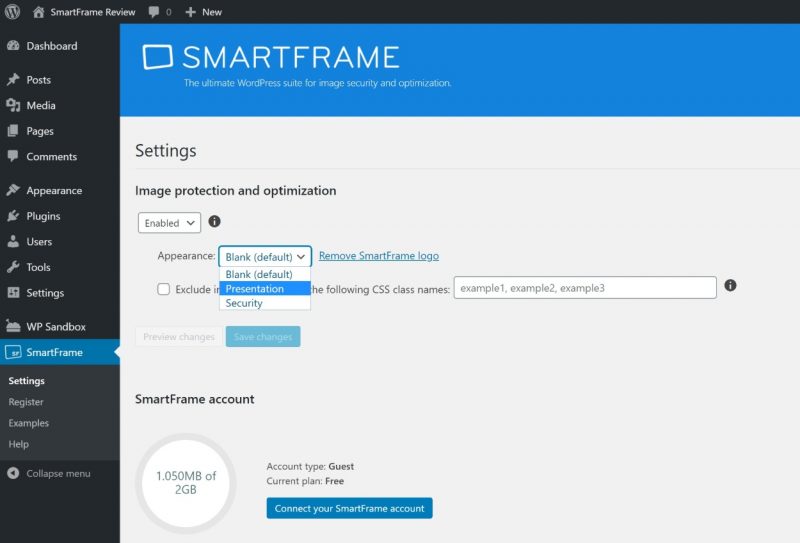Open SmartFrame Help submenu
The height and width of the screenshot is (543, 800).
click(x=18, y=444)
